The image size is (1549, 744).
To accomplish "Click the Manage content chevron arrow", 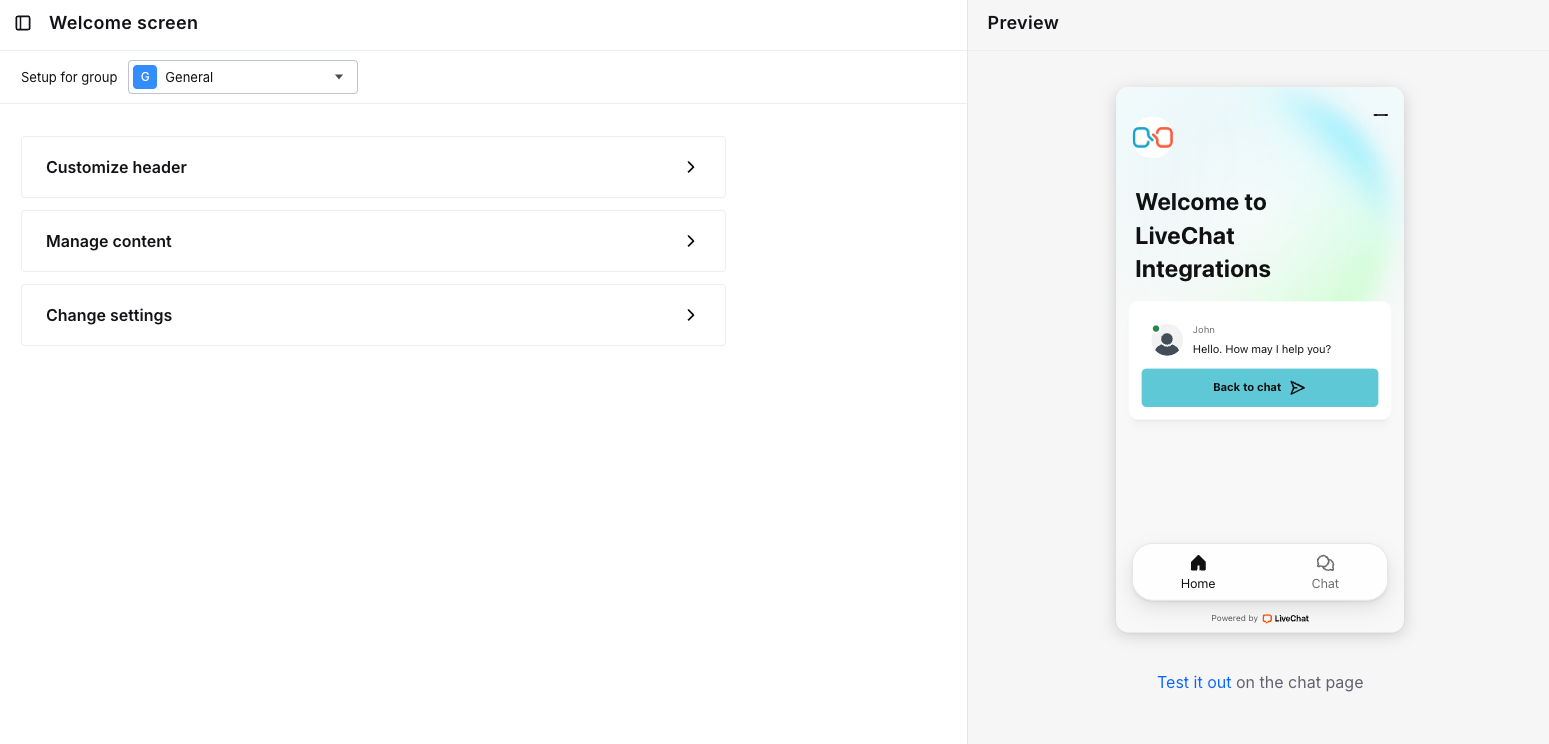I will coord(691,241).
